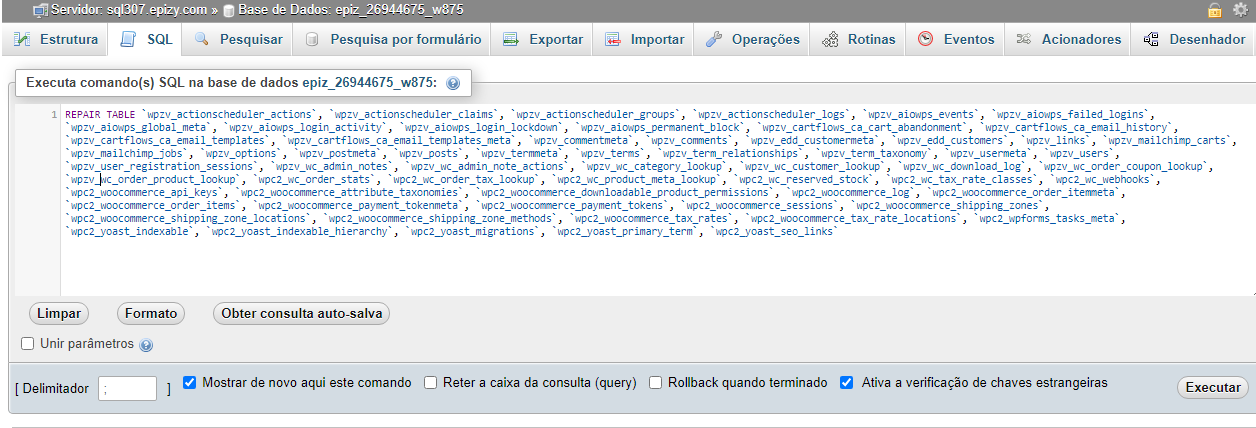Uncheck Mostrar de novo aqui este comando
The height and width of the screenshot is (428, 1256).
pyautogui.click(x=191, y=383)
